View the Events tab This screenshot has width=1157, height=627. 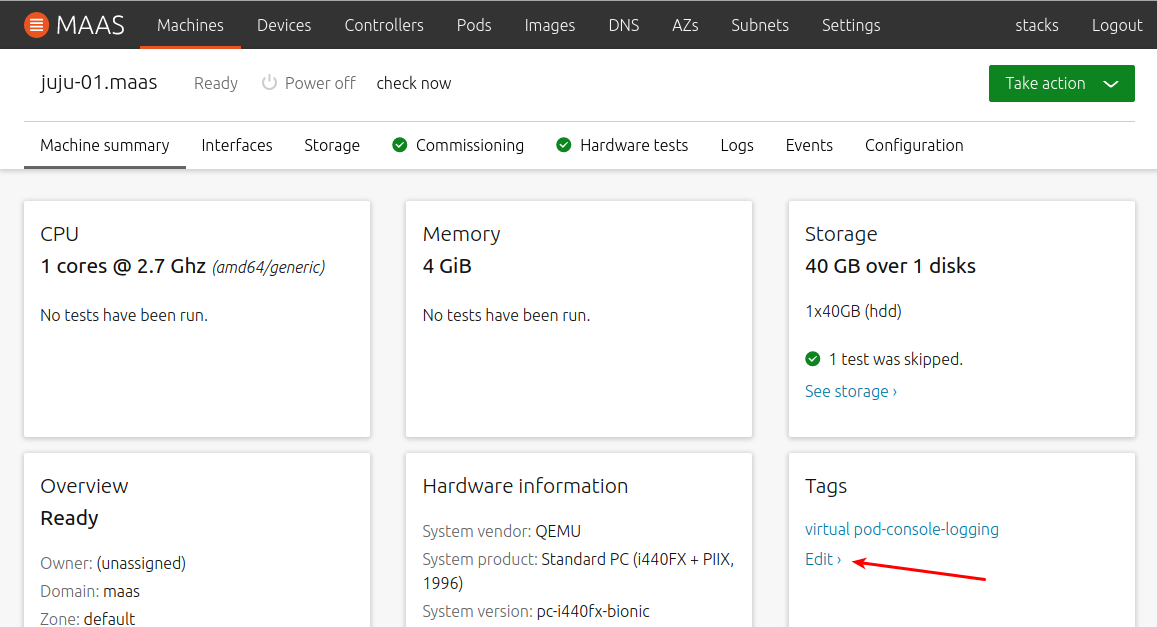coord(809,145)
